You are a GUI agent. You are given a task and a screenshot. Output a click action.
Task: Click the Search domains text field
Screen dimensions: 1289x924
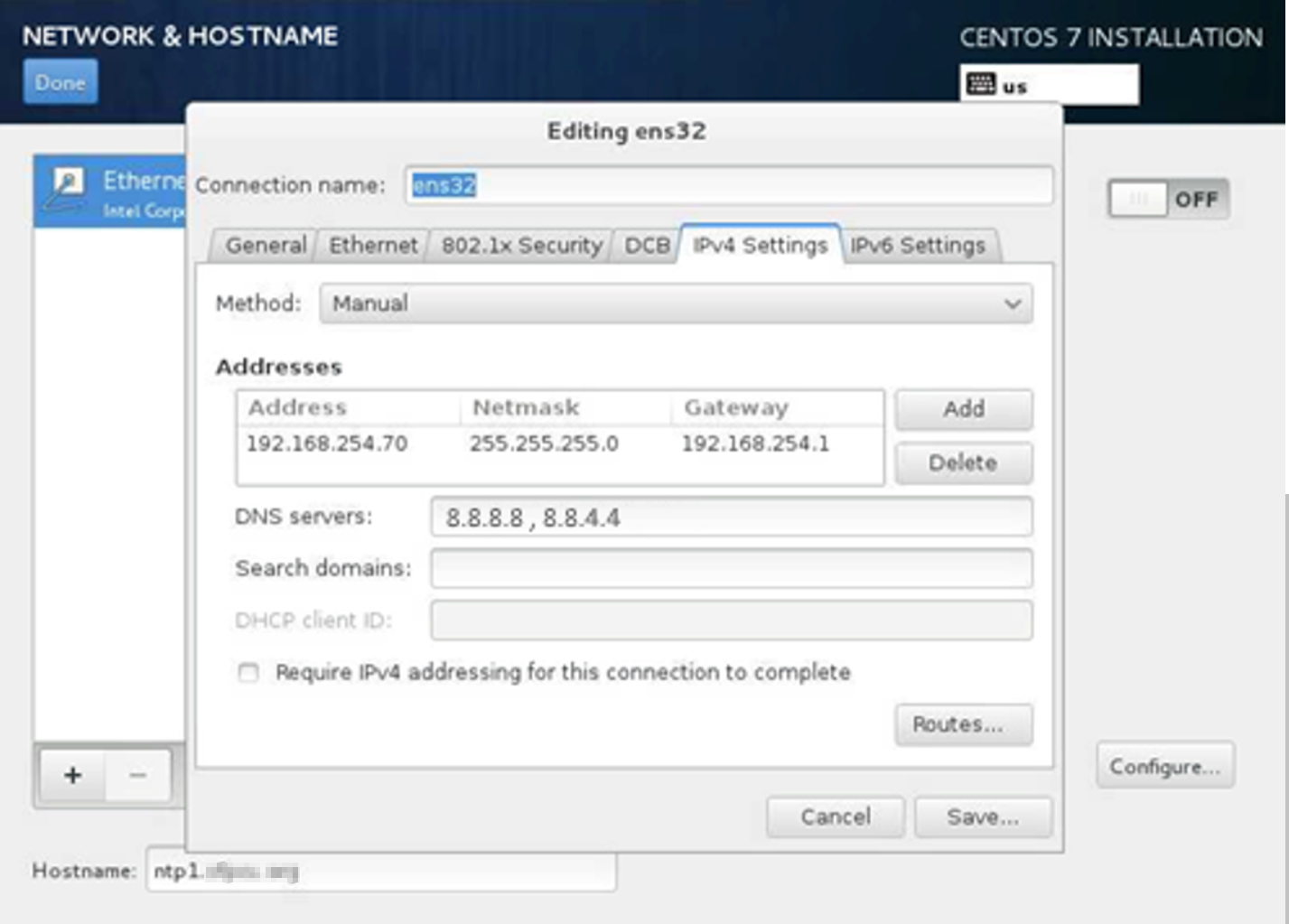731,569
